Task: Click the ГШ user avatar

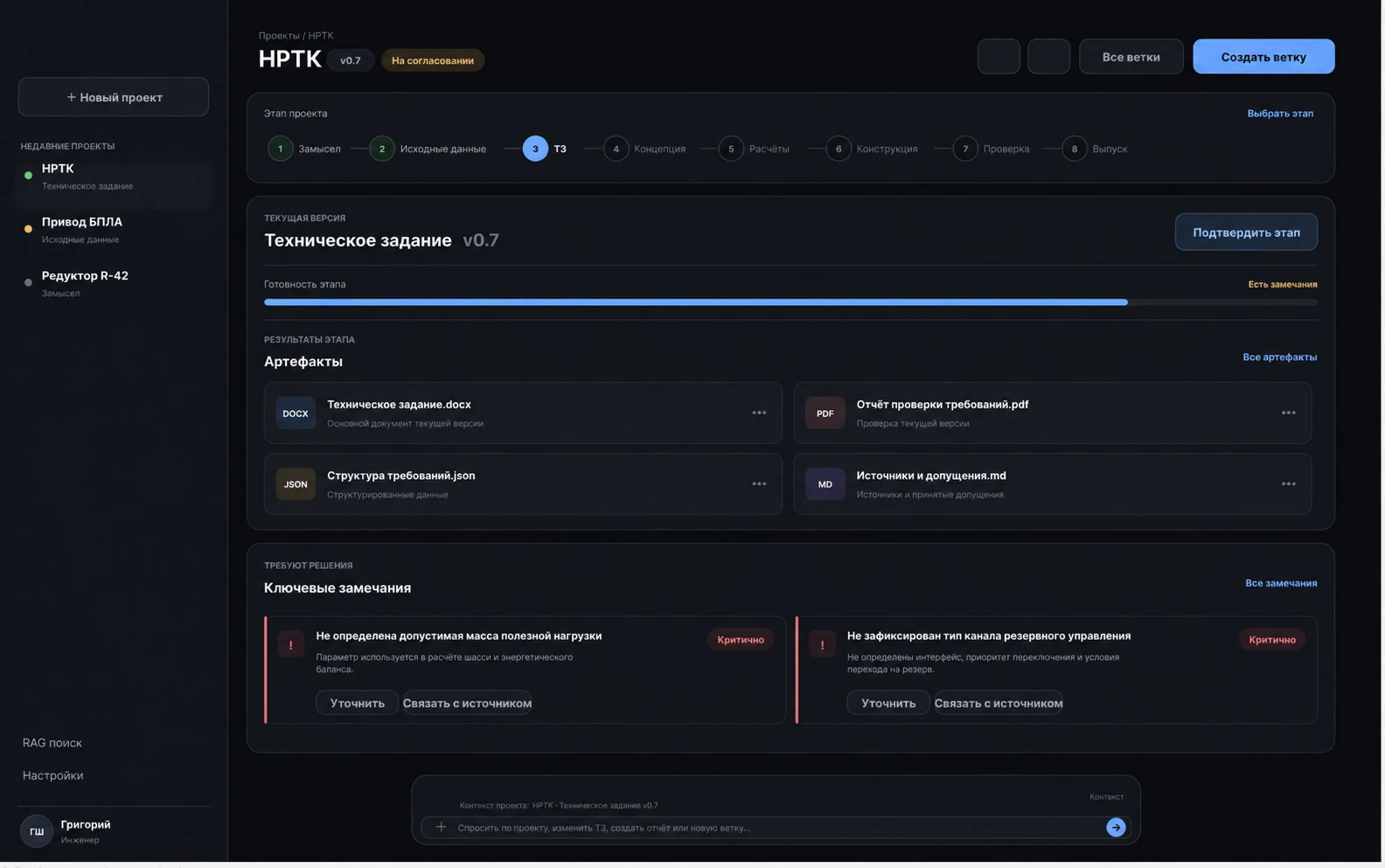Action: (x=37, y=831)
